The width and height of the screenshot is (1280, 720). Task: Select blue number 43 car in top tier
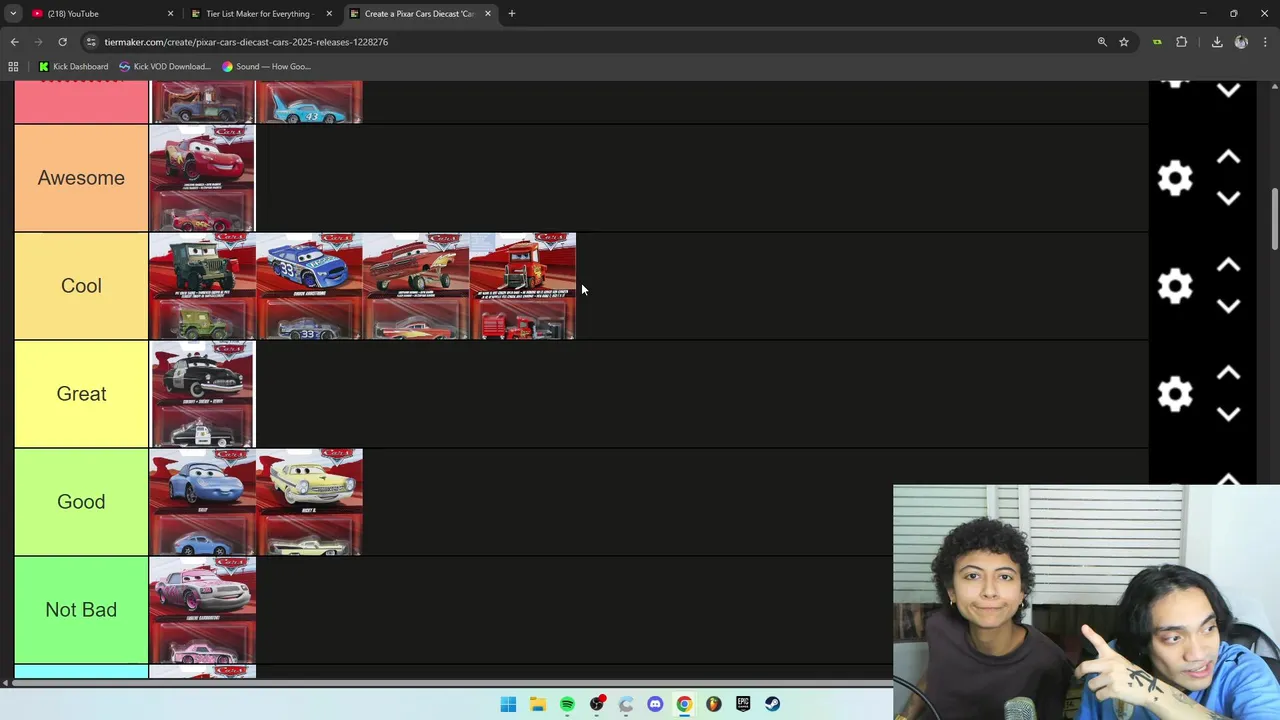click(309, 102)
